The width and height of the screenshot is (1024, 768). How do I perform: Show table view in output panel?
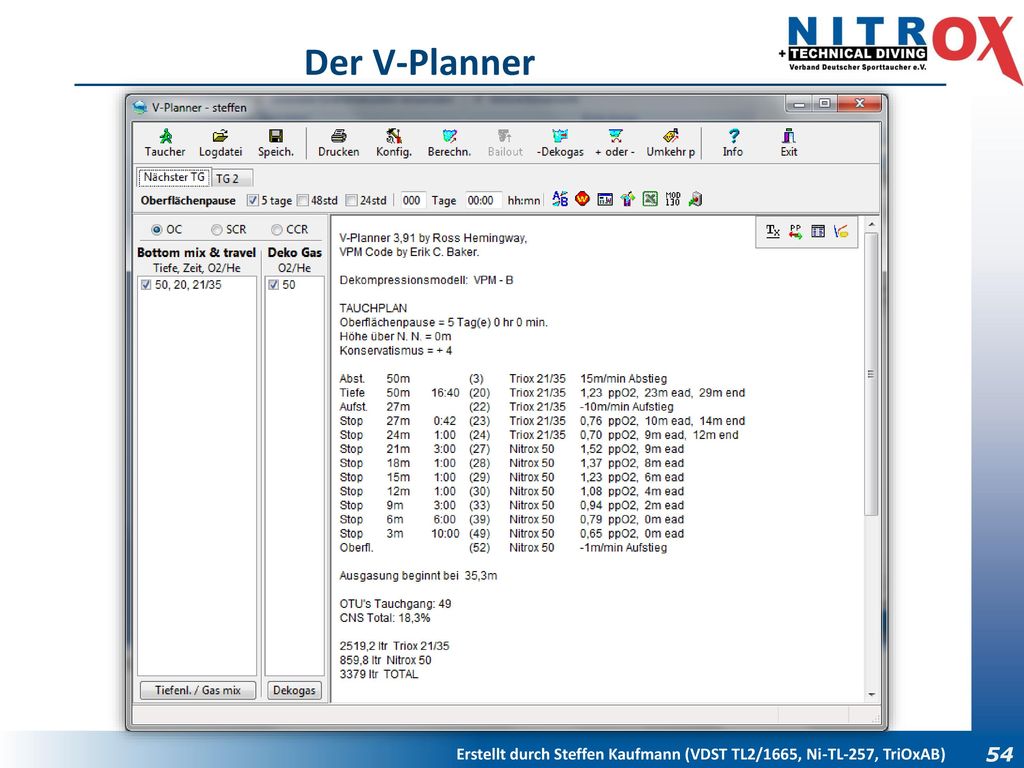[x=818, y=231]
